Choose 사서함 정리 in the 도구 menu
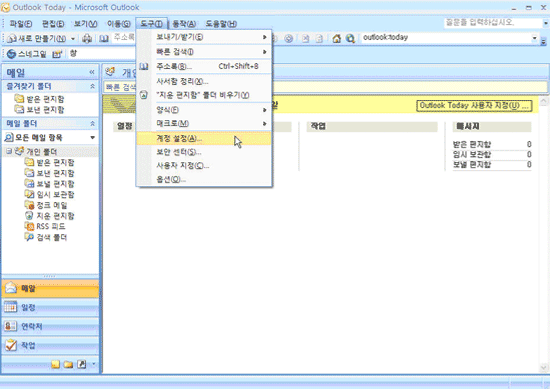The height and width of the screenshot is (389, 550). (x=204, y=81)
